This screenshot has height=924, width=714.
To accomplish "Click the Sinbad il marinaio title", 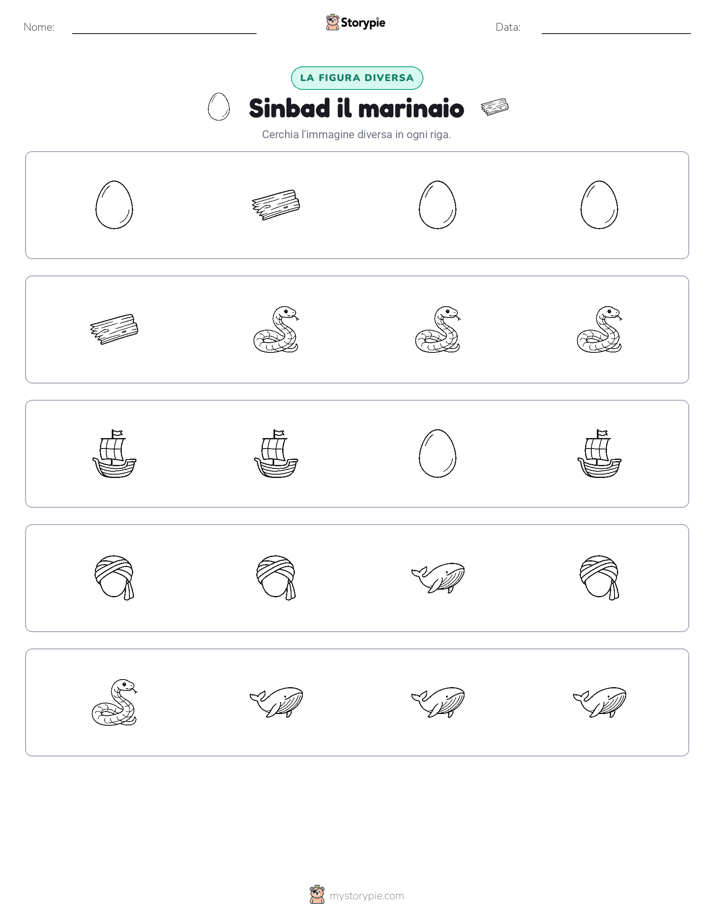I will tap(356, 108).
